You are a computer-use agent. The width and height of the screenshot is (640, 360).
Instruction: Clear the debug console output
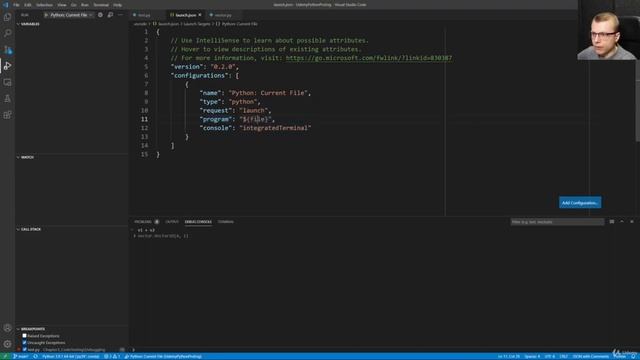pyautogui.click(x=611, y=222)
